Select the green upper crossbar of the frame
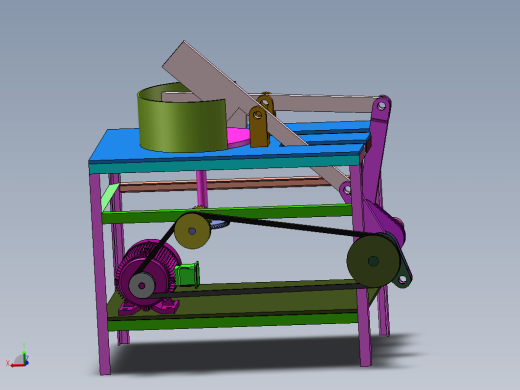This screenshot has height=390, width=520. pyautogui.click(x=227, y=214)
